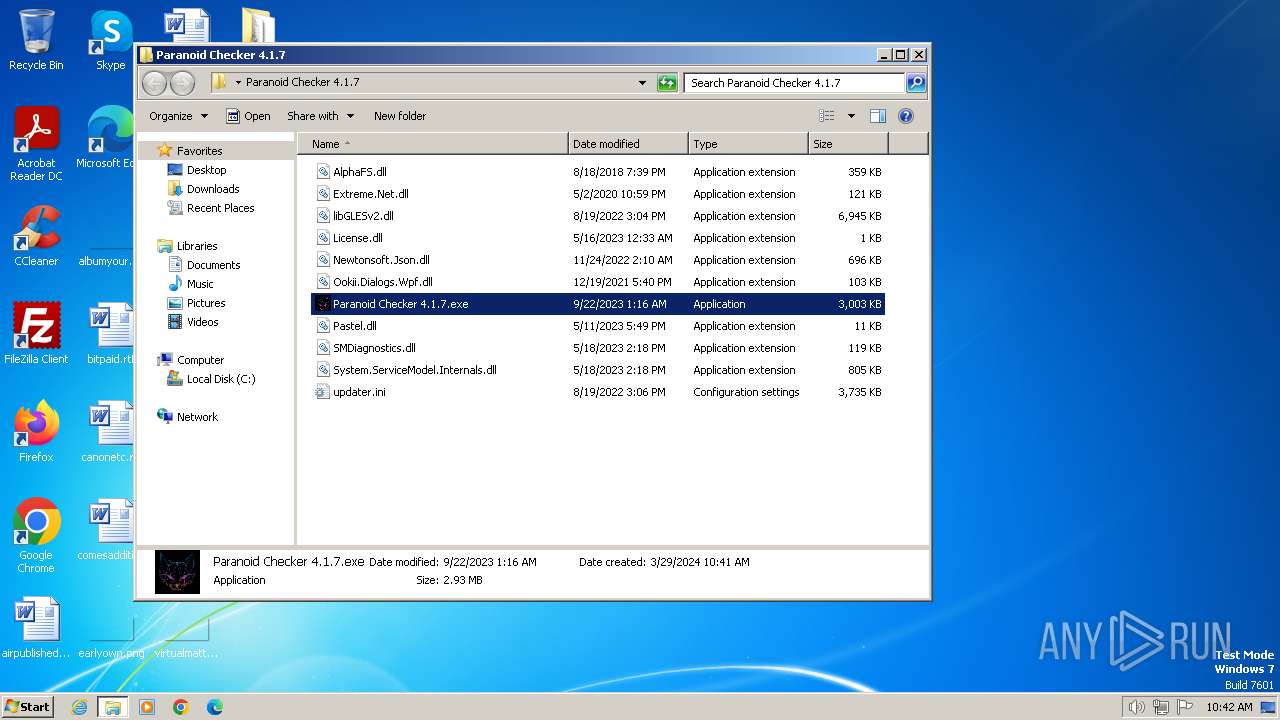This screenshot has width=1280, height=720.
Task: Select the Firefox desktop icon
Action: tap(36, 432)
